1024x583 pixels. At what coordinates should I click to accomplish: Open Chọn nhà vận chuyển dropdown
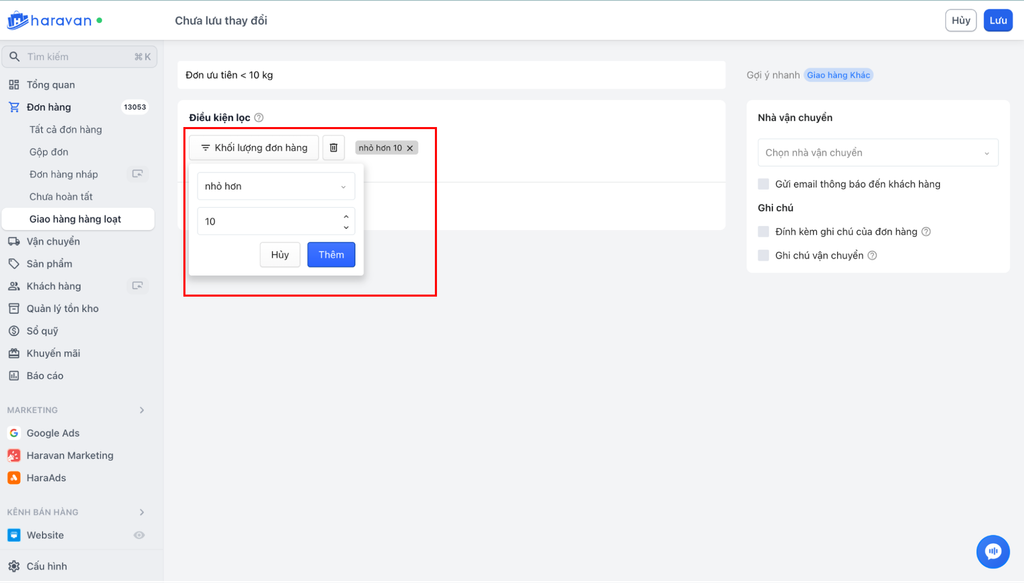pos(877,153)
